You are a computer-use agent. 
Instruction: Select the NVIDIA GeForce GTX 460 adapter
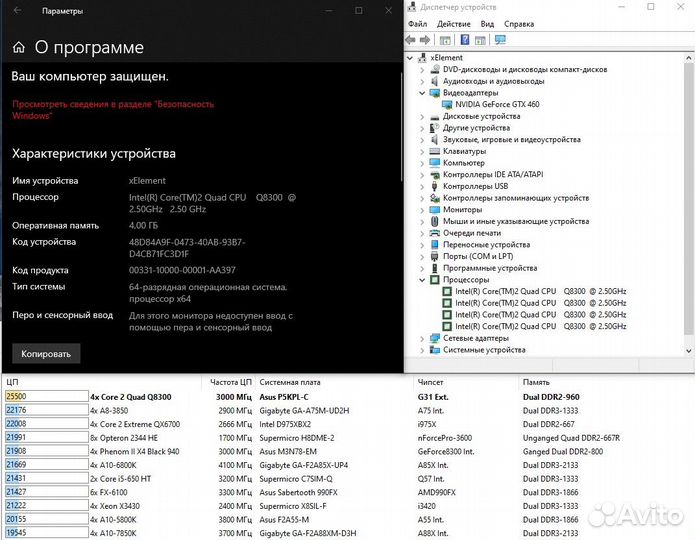pyautogui.click(x=497, y=105)
